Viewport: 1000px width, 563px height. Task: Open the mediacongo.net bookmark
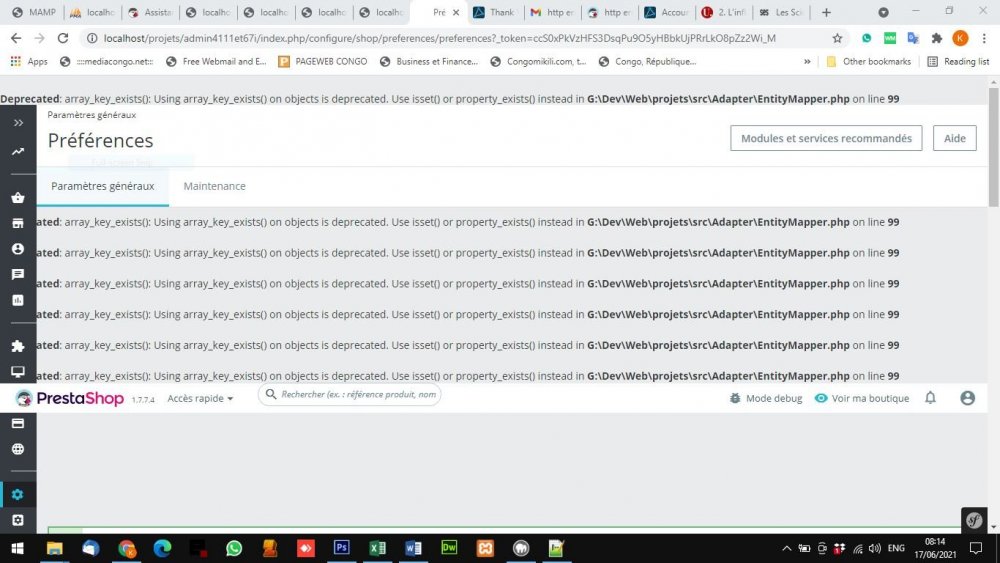(107, 61)
